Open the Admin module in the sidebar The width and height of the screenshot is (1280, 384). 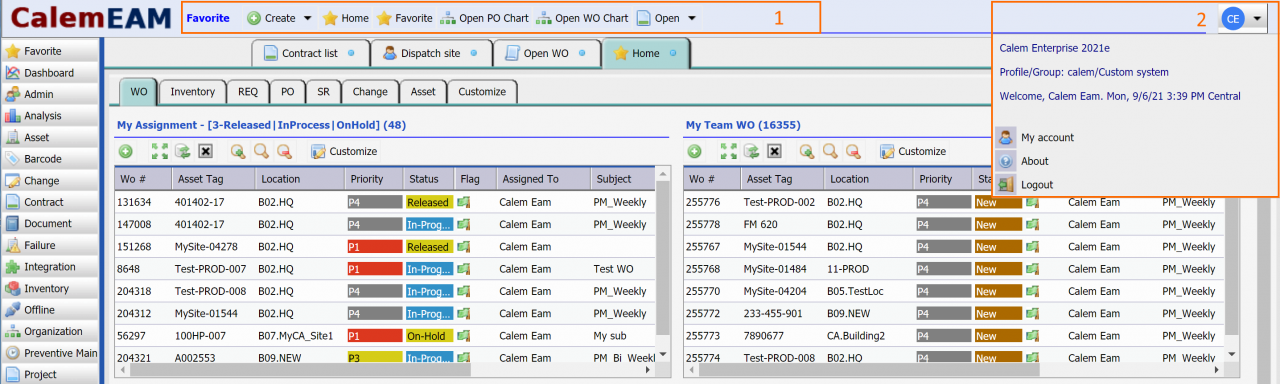(50, 94)
